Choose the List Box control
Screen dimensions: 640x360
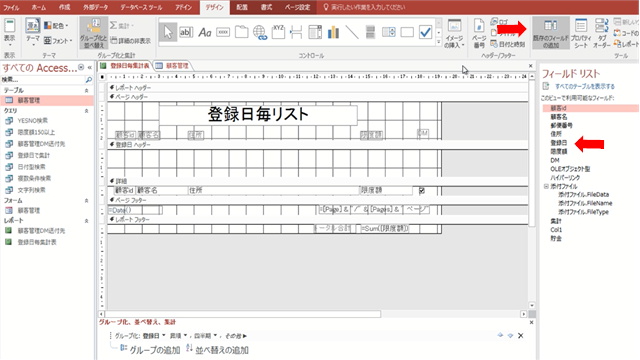pyautogui.click(x=389, y=32)
